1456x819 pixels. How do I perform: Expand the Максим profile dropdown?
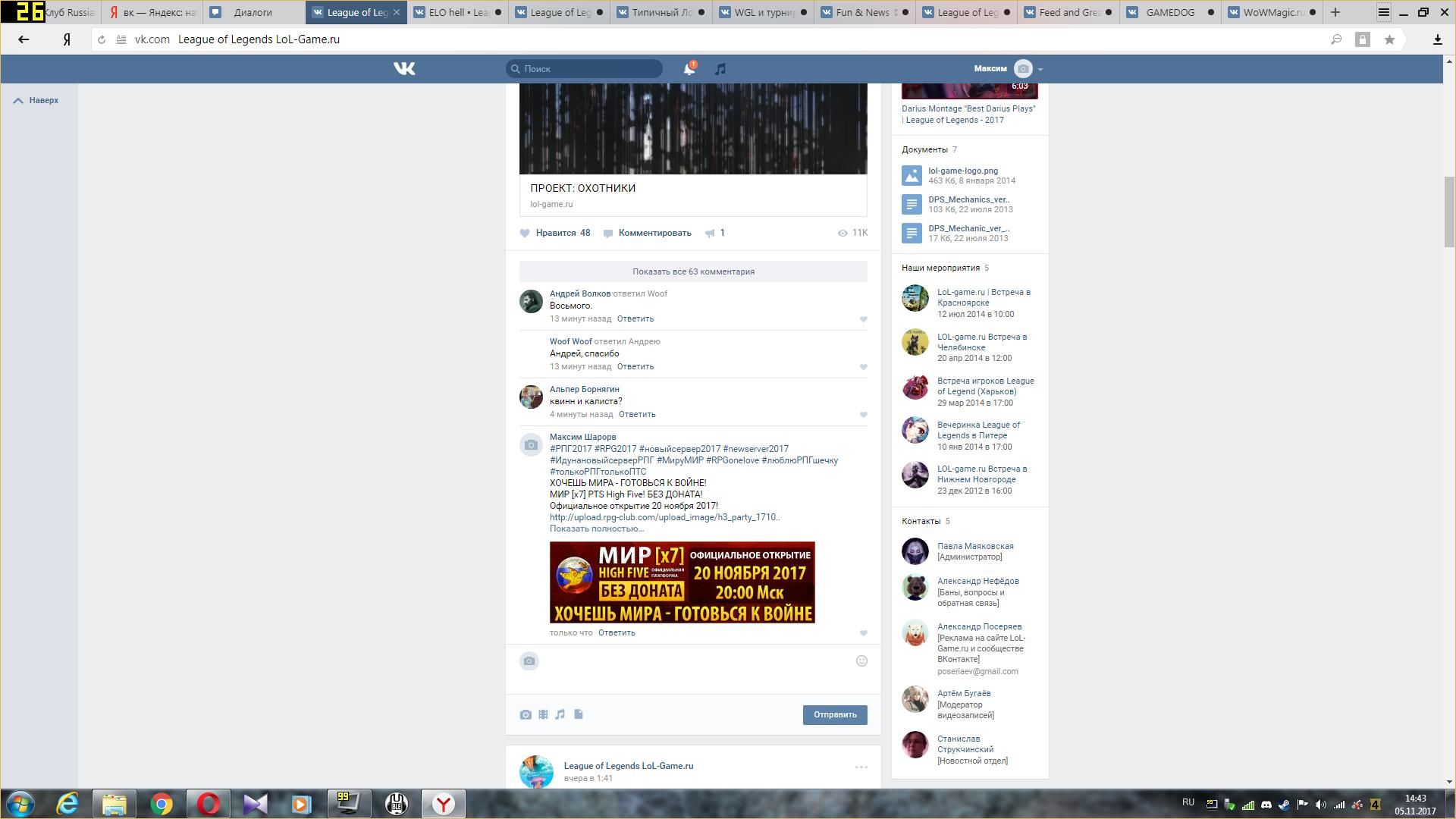pyautogui.click(x=1009, y=69)
